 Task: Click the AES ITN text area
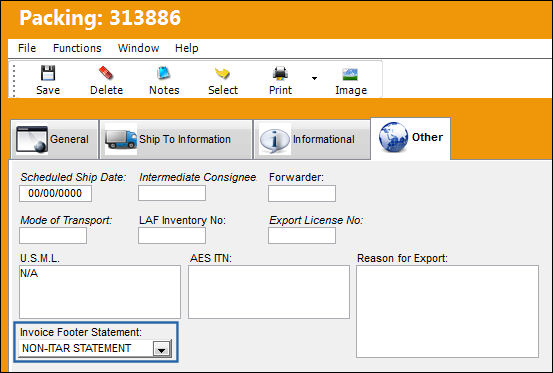point(269,292)
